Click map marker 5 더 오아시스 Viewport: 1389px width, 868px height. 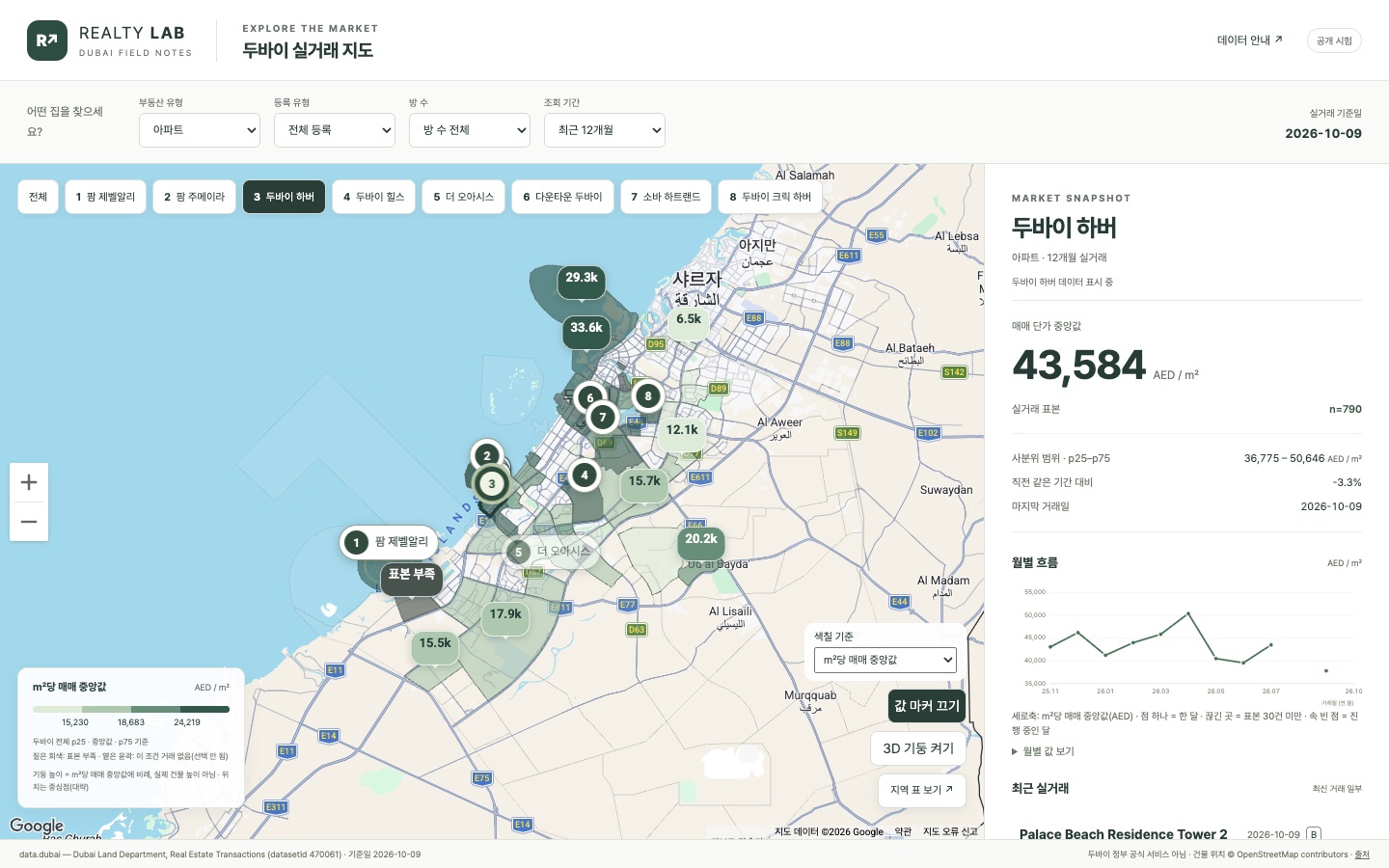pos(551,552)
